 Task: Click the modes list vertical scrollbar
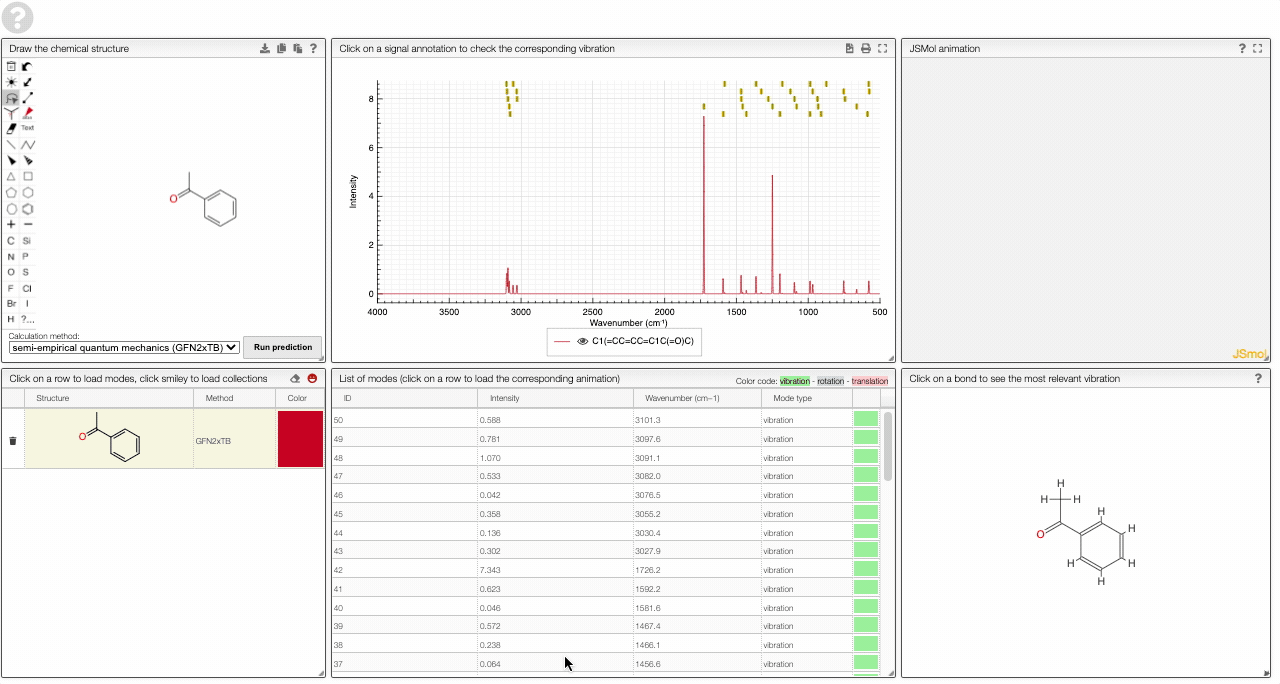[x=888, y=446]
